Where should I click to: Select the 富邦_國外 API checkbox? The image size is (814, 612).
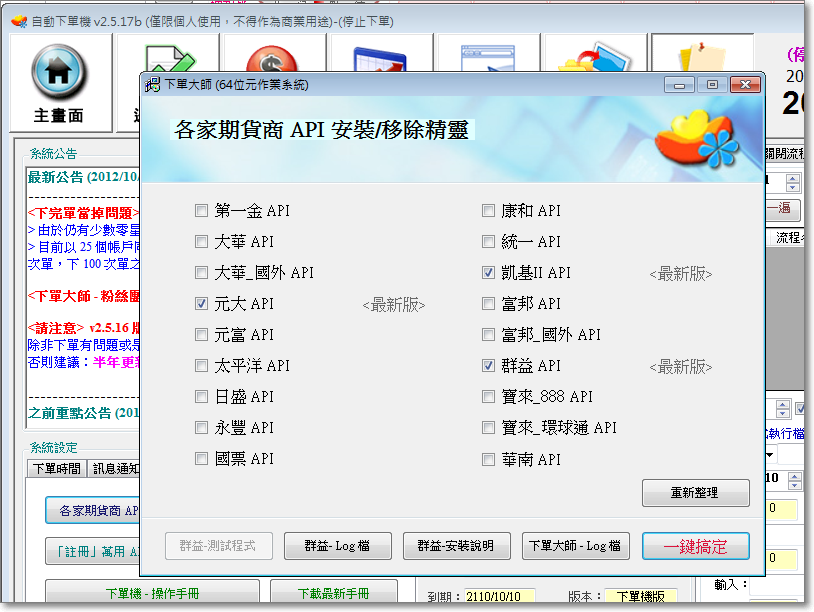(x=489, y=335)
